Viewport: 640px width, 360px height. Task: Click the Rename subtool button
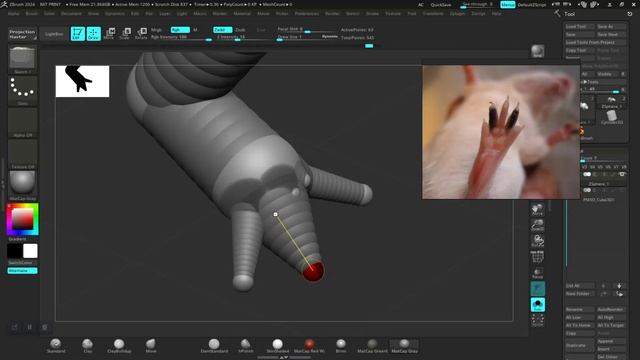tap(580, 309)
